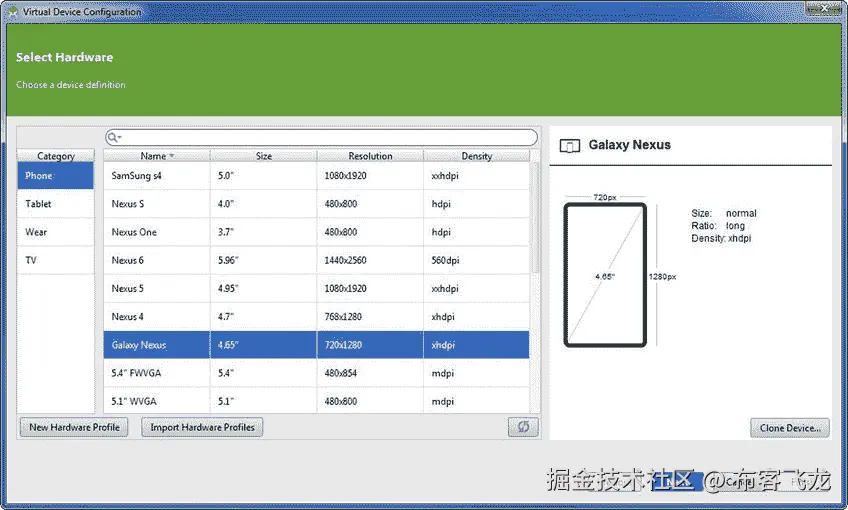Screen dimensions: 848x510
Task: Click the 768x1280 resolution cell
Action: coord(370,316)
